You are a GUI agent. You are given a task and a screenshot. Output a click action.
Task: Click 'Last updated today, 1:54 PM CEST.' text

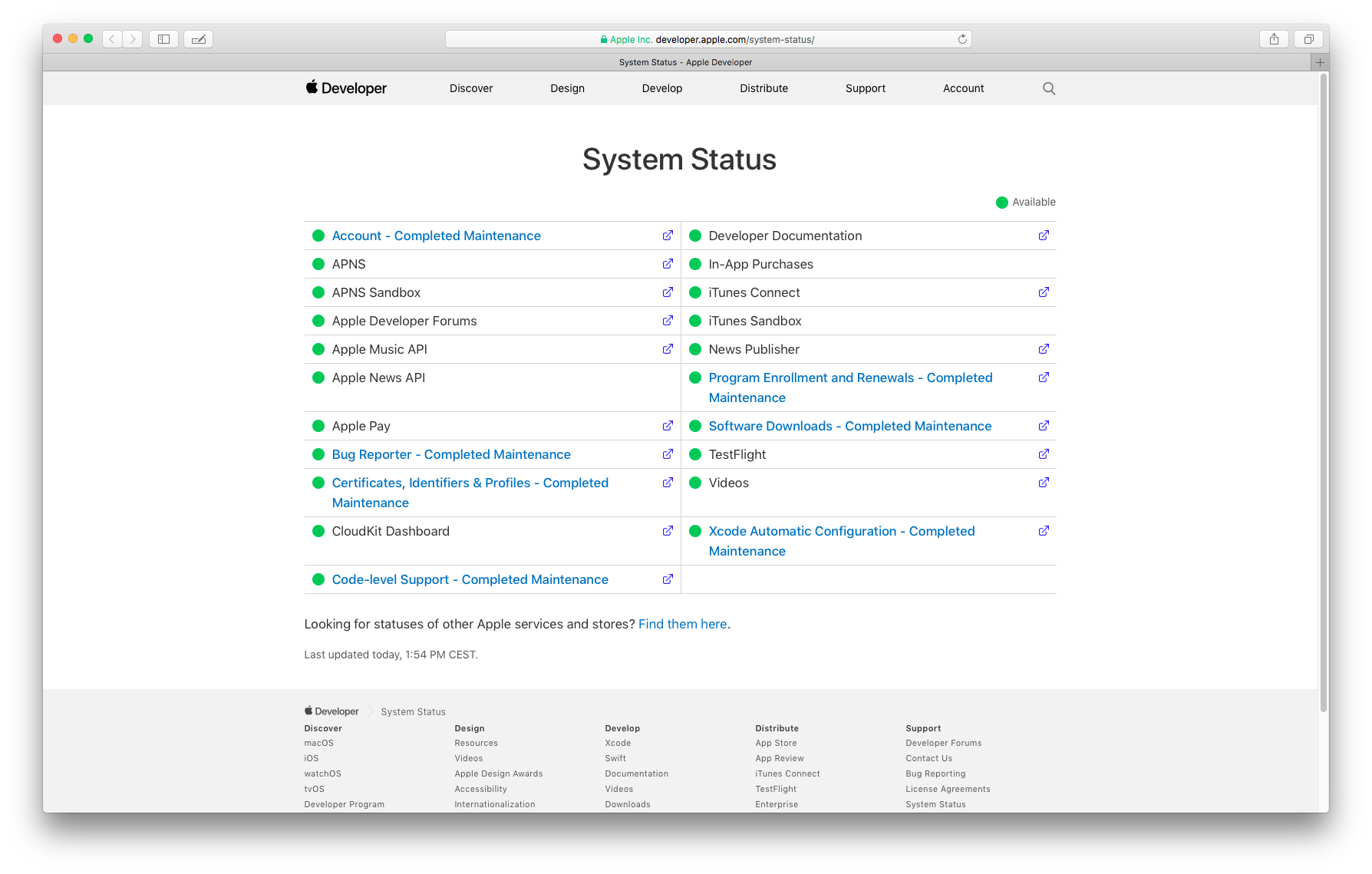point(391,655)
